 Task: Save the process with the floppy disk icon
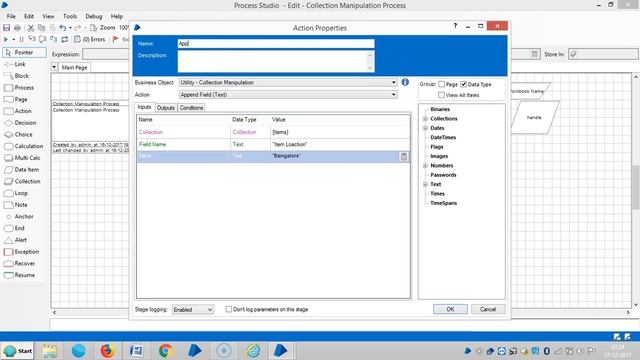(7, 28)
